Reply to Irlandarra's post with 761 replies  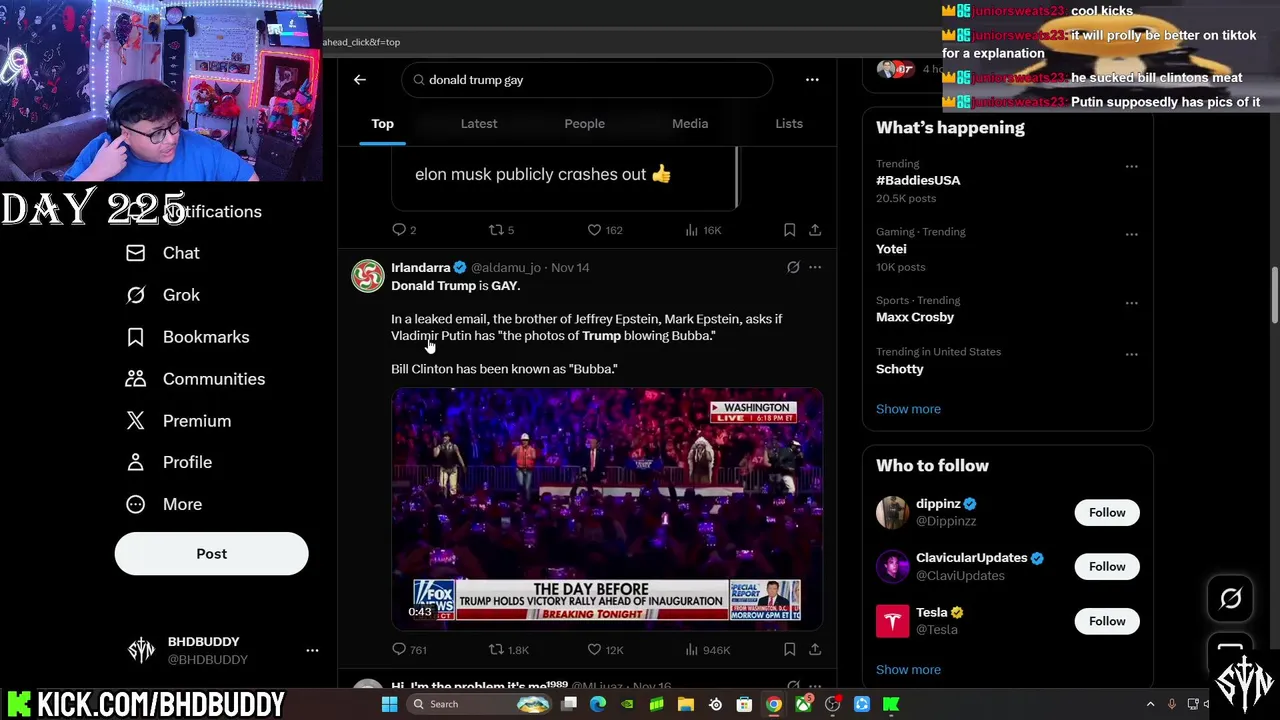click(x=409, y=650)
